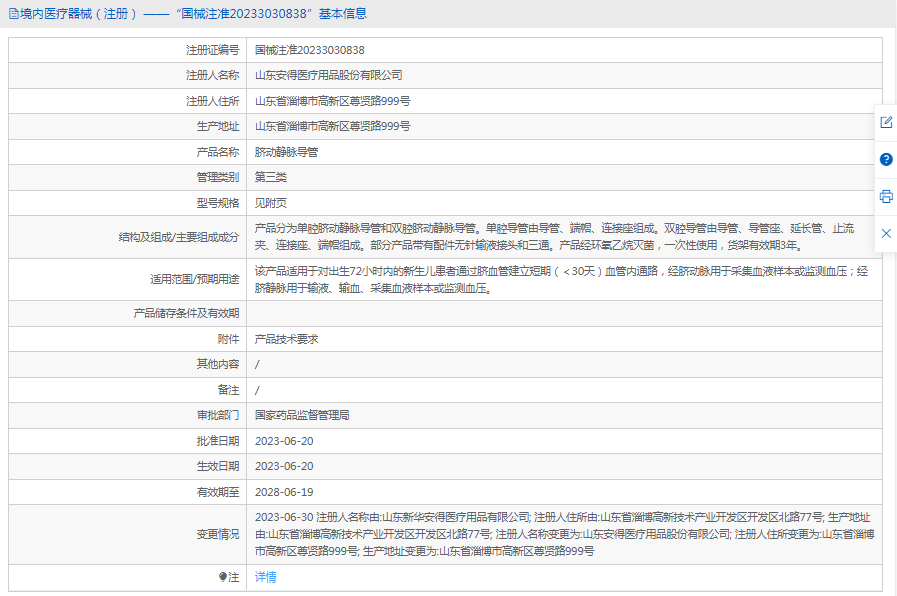Image resolution: width=897 pixels, height=596 pixels.
Task: Open the help question mark icon
Action: coord(886,160)
